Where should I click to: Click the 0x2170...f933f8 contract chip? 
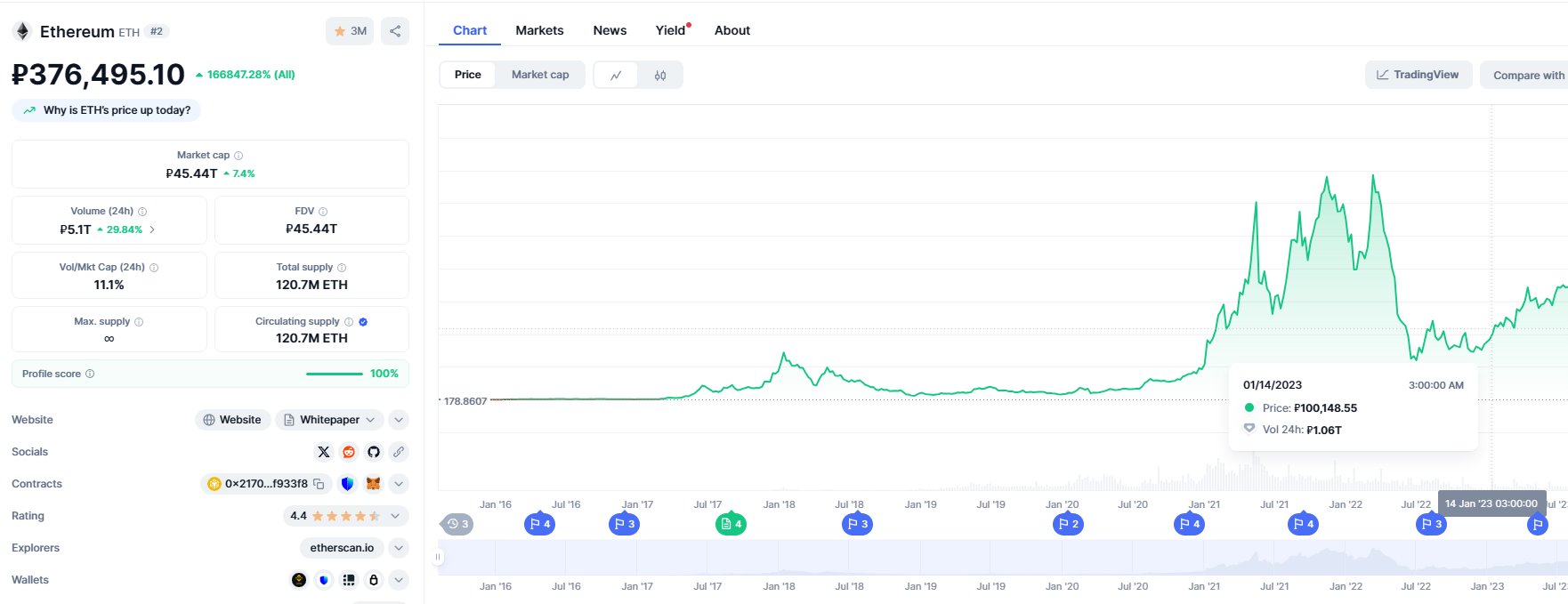point(266,484)
